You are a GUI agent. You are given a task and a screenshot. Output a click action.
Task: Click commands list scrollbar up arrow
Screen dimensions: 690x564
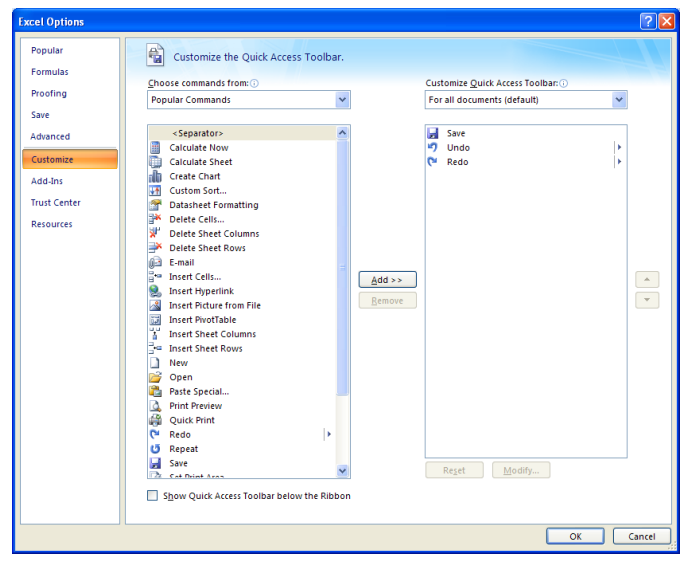click(342, 132)
